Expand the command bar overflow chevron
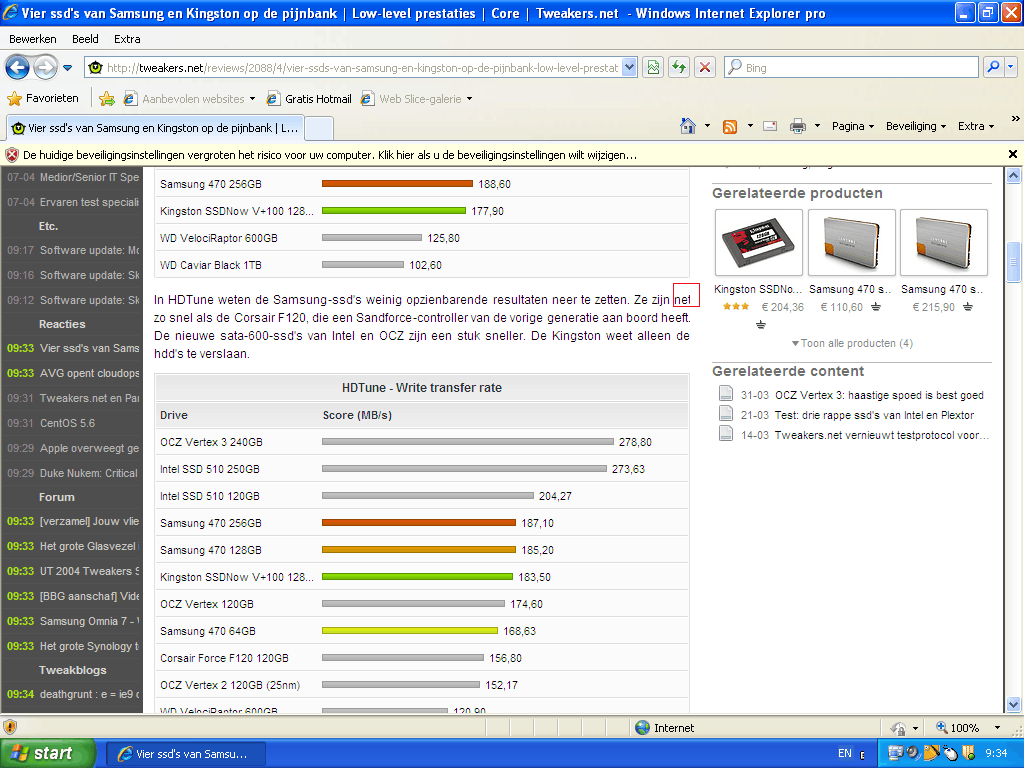This screenshot has width=1024, height=768. click(x=1015, y=118)
